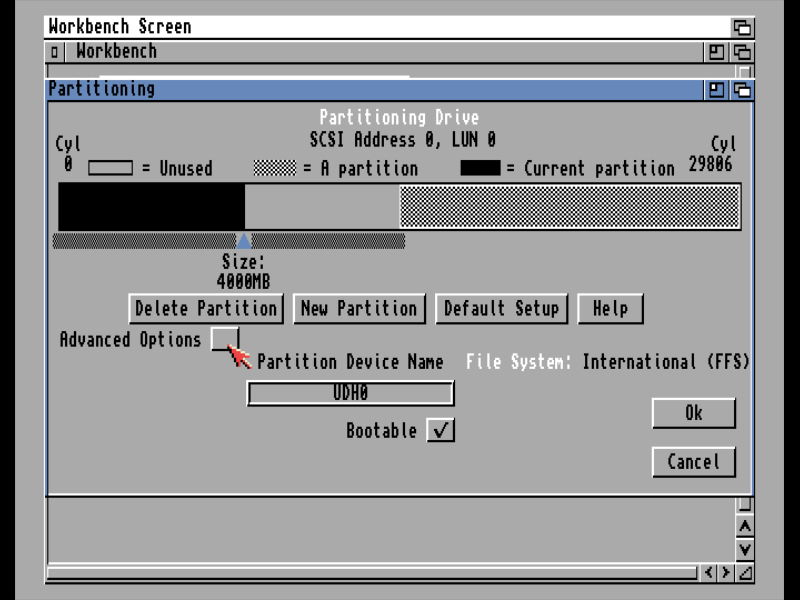The width and height of the screenshot is (800, 600).
Task: Click the Workbench window depth gadget
Action: [742, 51]
